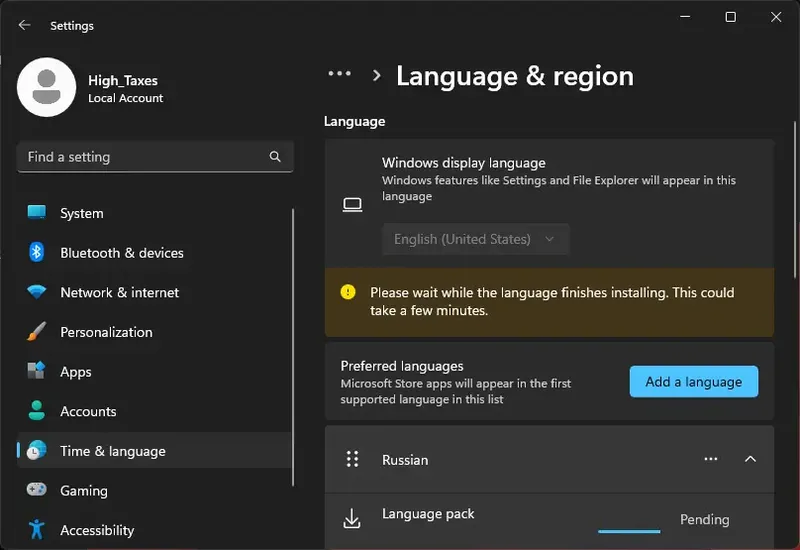This screenshot has width=800, height=550.
Task: Select Time & language
Action: [155, 451]
